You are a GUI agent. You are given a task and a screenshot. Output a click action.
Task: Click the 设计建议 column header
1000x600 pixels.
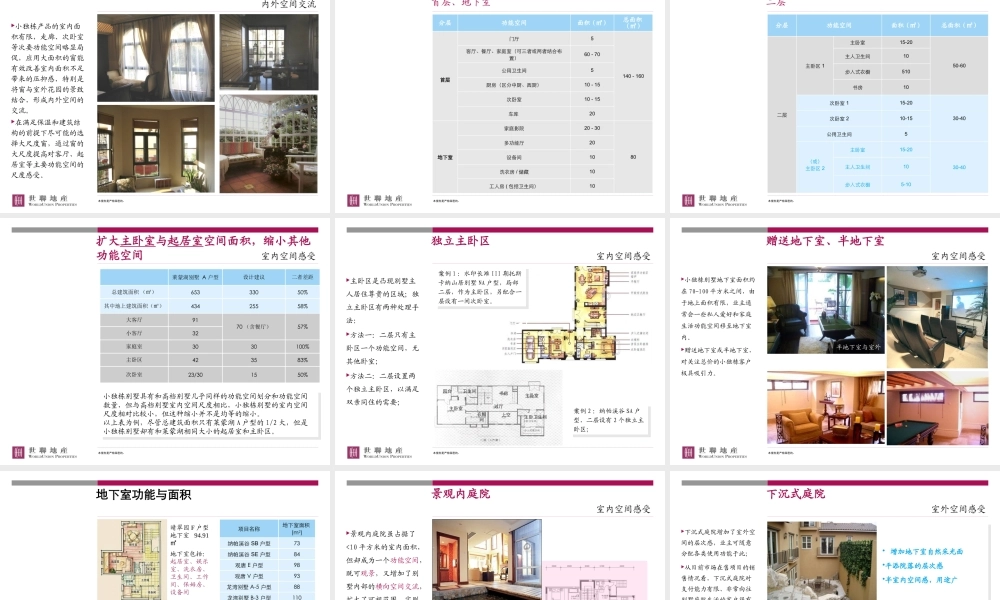click(254, 277)
